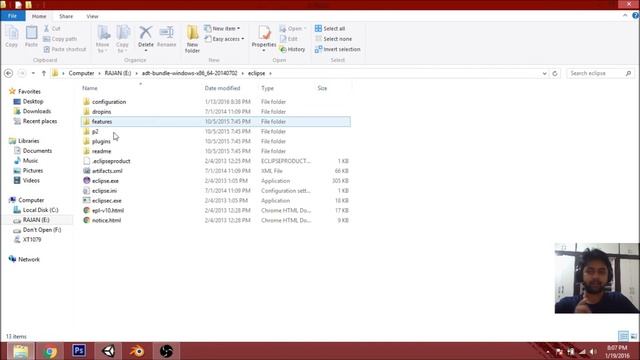The height and width of the screenshot is (360, 640).
Task: Click Select all in ribbon
Action: (x=330, y=29)
